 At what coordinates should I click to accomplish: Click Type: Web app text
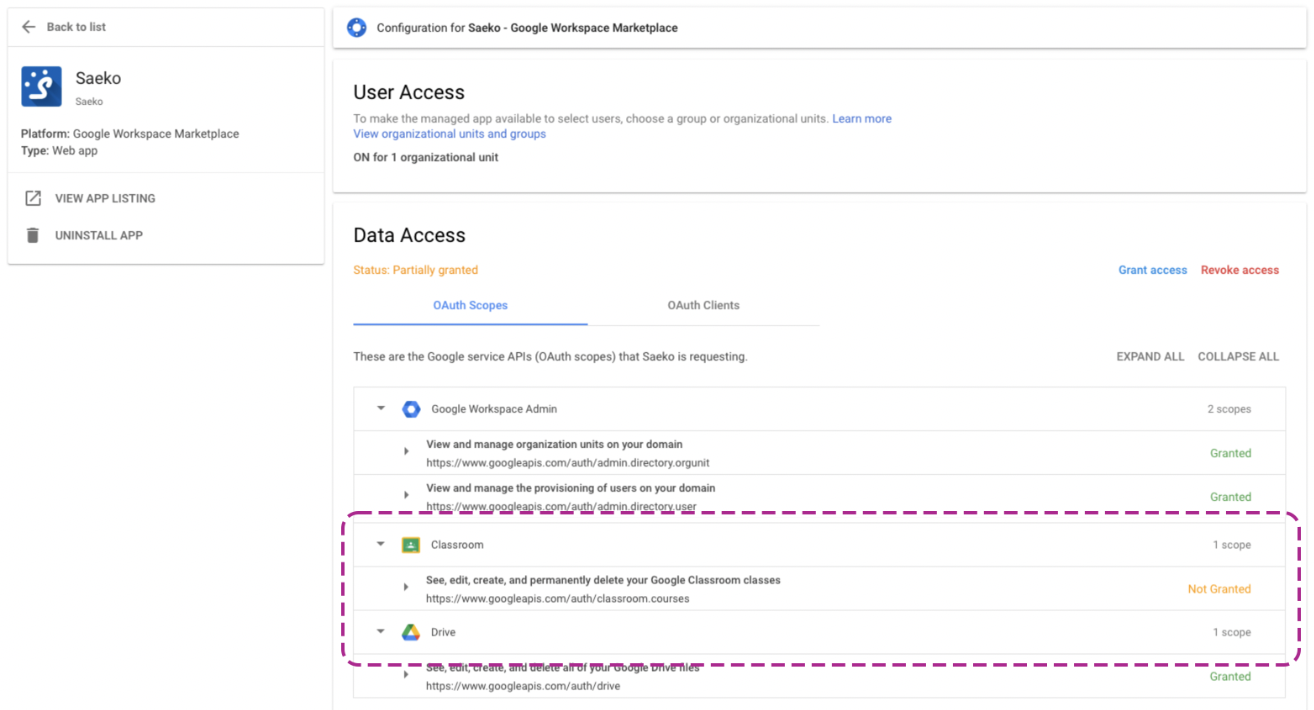[x=59, y=151]
